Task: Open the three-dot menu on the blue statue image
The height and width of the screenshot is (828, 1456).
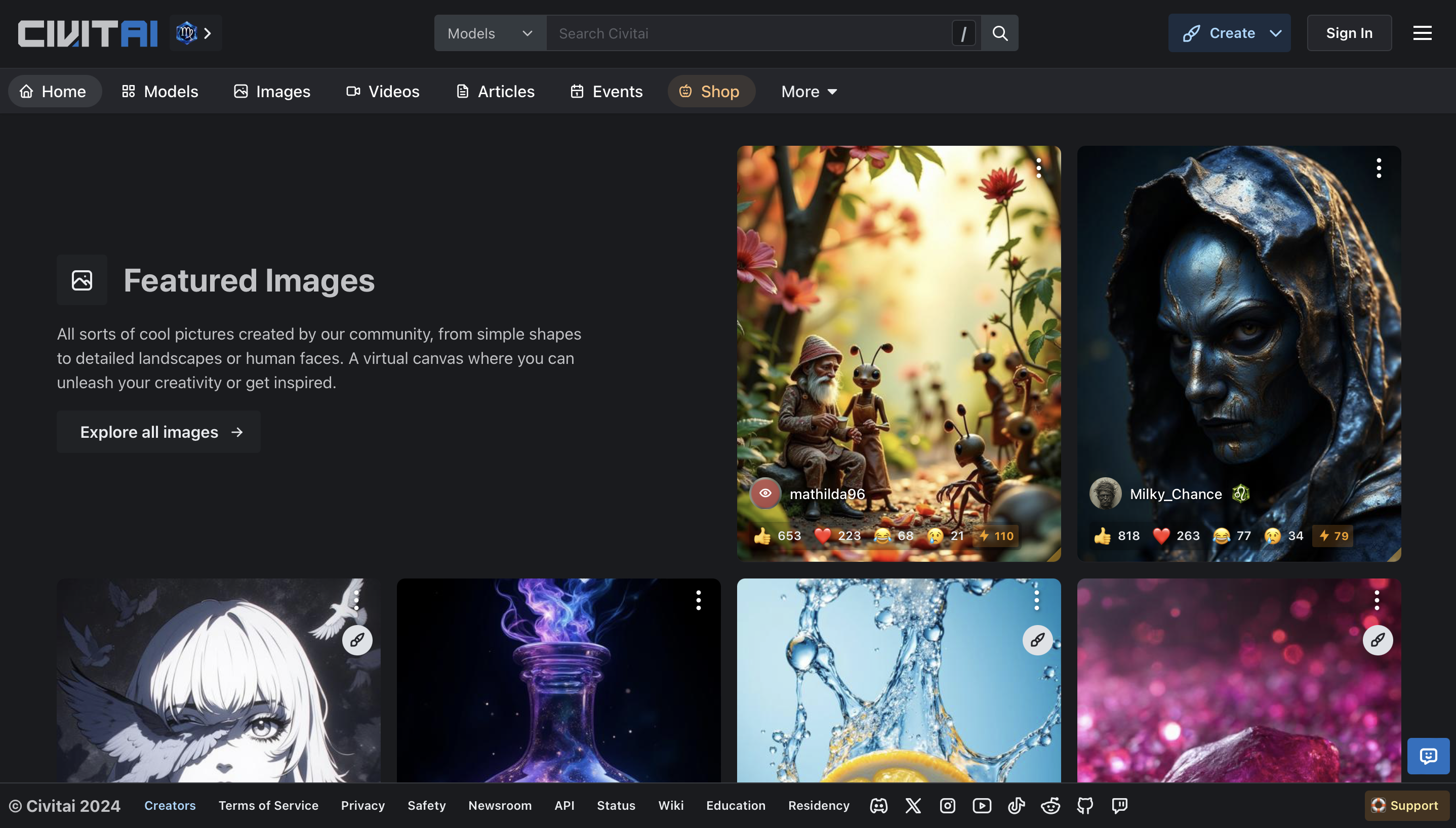Action: click(x=1379, y=169)
